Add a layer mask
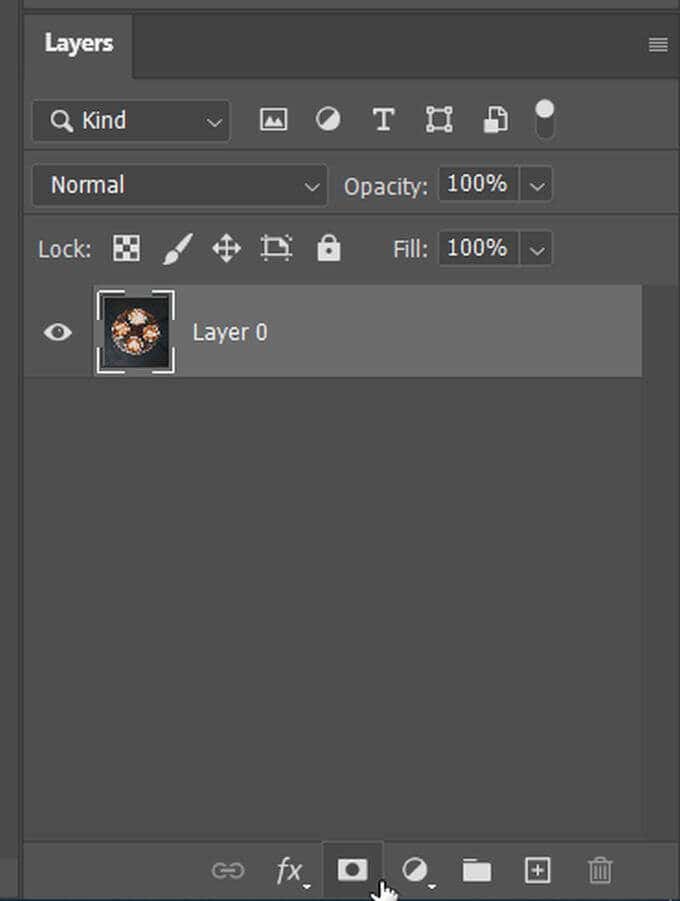Screen dimensions: 680x901 (352, 870)
